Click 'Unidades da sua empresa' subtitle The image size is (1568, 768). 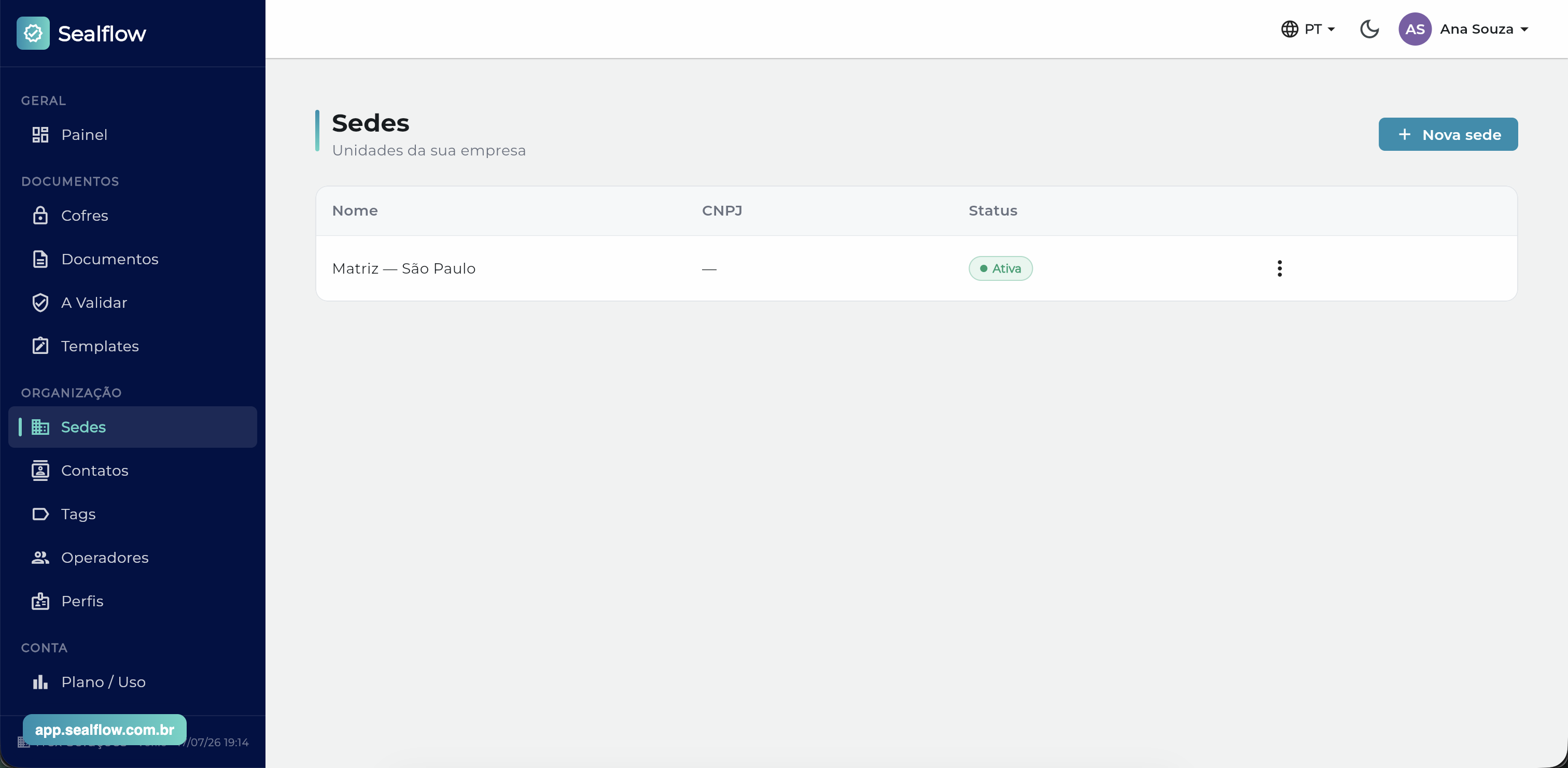(428, 150)
